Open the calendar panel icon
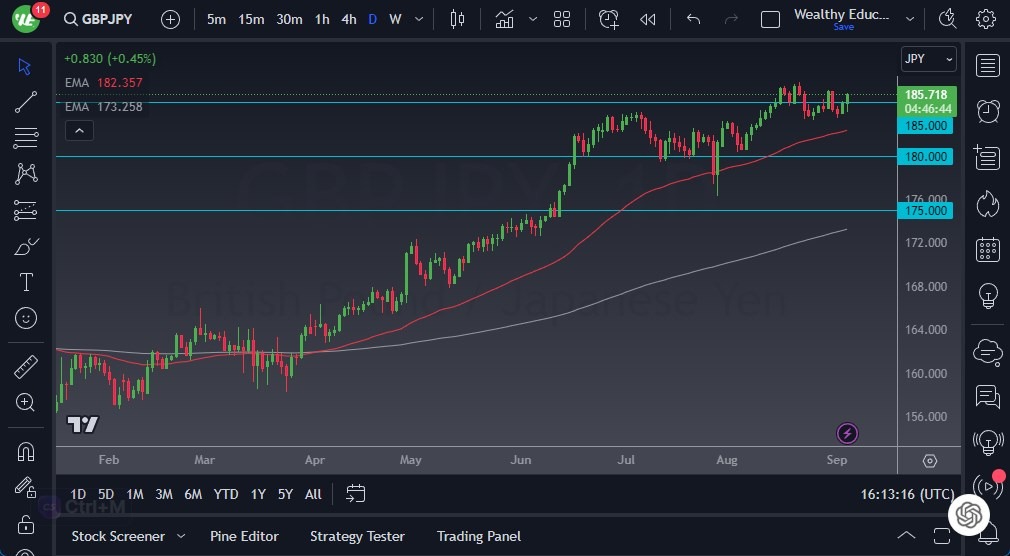This screenshot has height=556, width=1010. pyautogui.click(x=988, y=250)
